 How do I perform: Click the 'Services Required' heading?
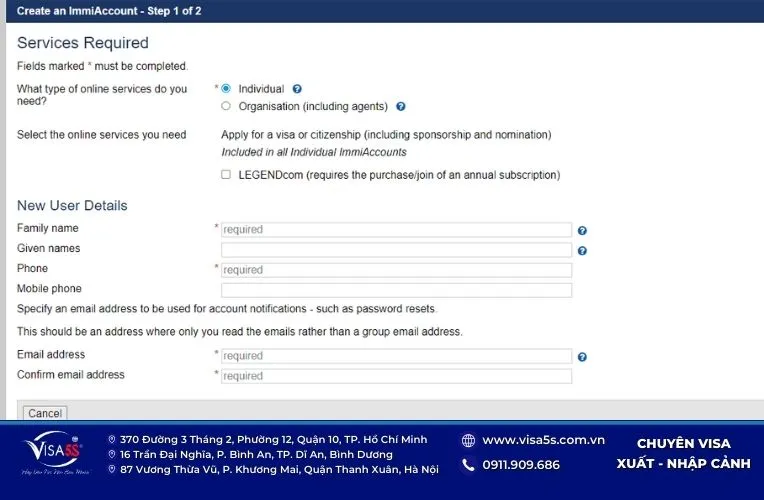pyautogui.click(x=83, y=43)
